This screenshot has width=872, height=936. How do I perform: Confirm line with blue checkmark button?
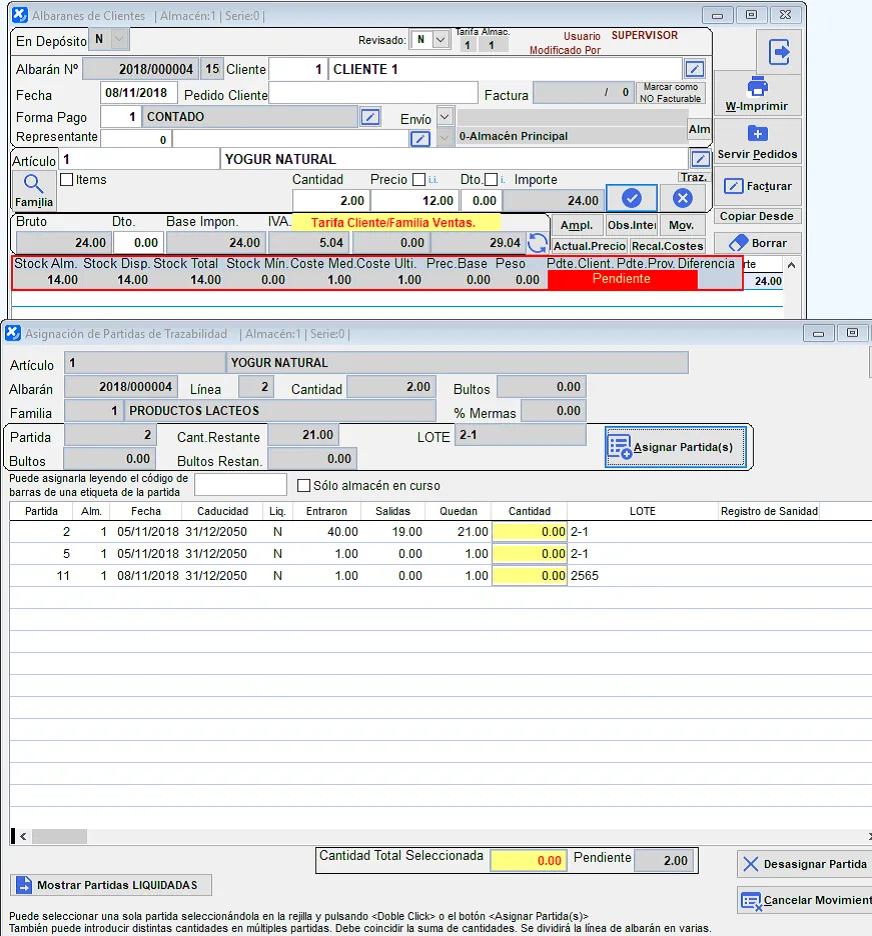(631, 199)
